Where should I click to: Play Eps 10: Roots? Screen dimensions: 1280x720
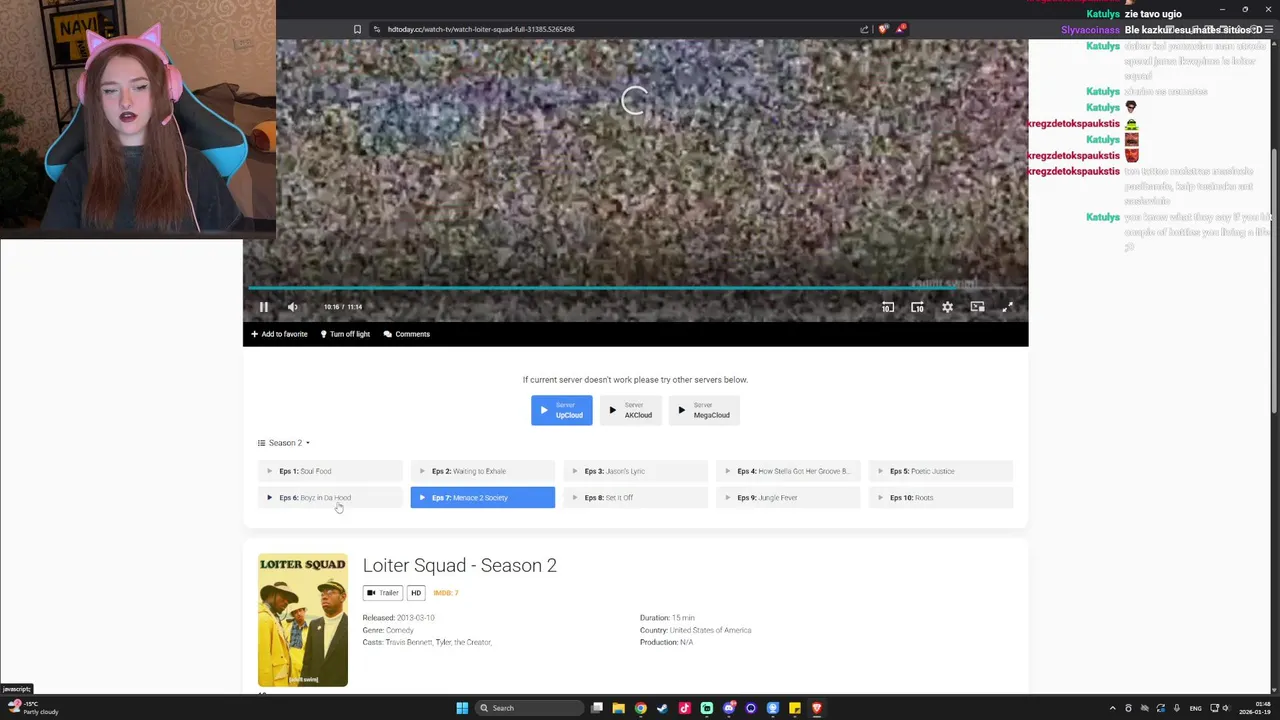click(x=941, y=497)
